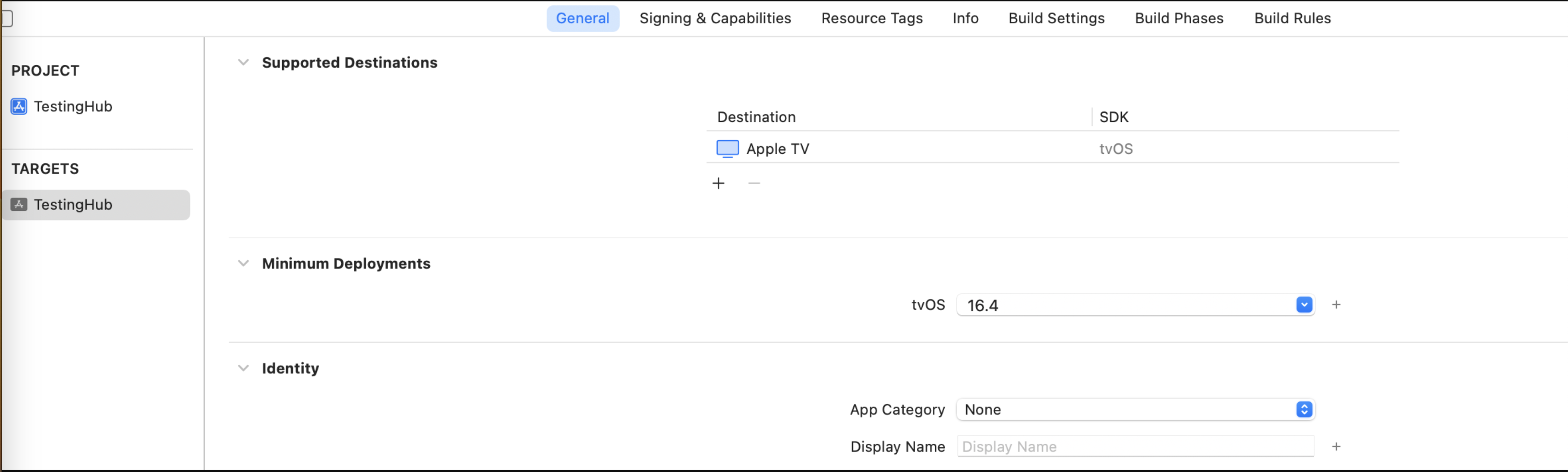Switch to Signing & Capabilities tab
1568x472 pixels.
[x=715, y=18]
